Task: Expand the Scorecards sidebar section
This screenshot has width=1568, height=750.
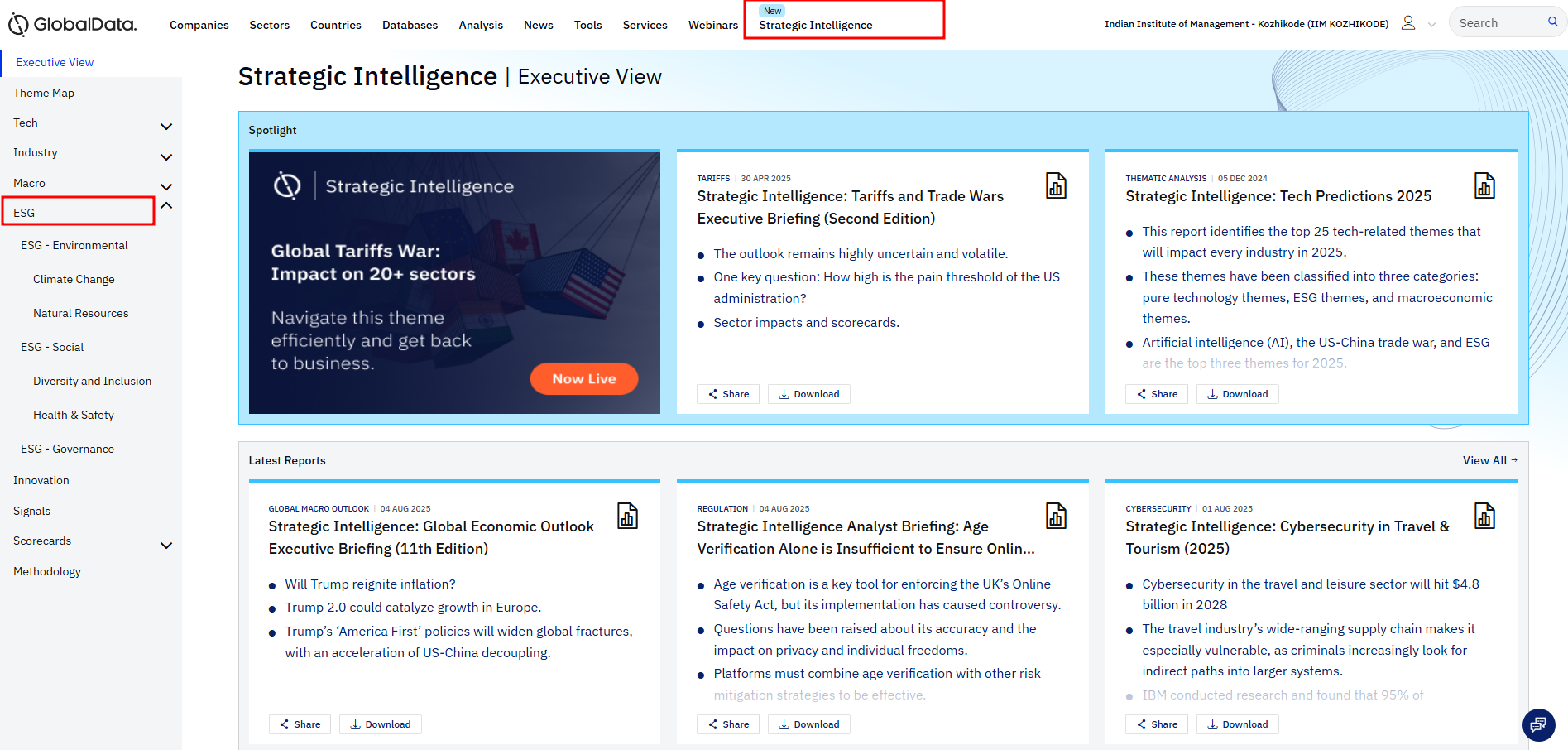Action: (166, 546)
